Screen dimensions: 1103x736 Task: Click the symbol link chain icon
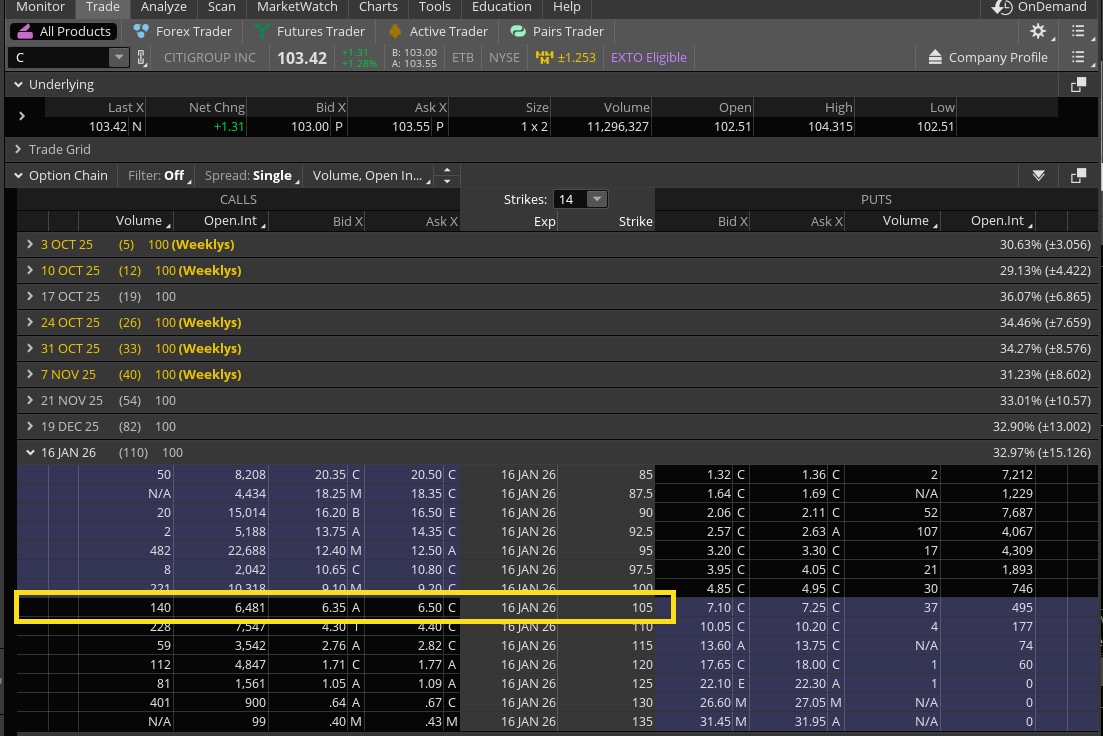(142, 58)
